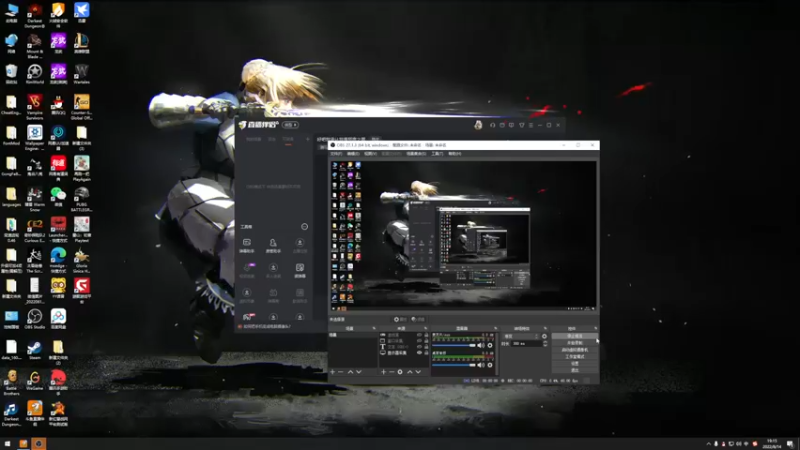Launch Vampire Survivors from the desktop
Viewport: 800px width, 450px height.
click(x=35, y=106)
